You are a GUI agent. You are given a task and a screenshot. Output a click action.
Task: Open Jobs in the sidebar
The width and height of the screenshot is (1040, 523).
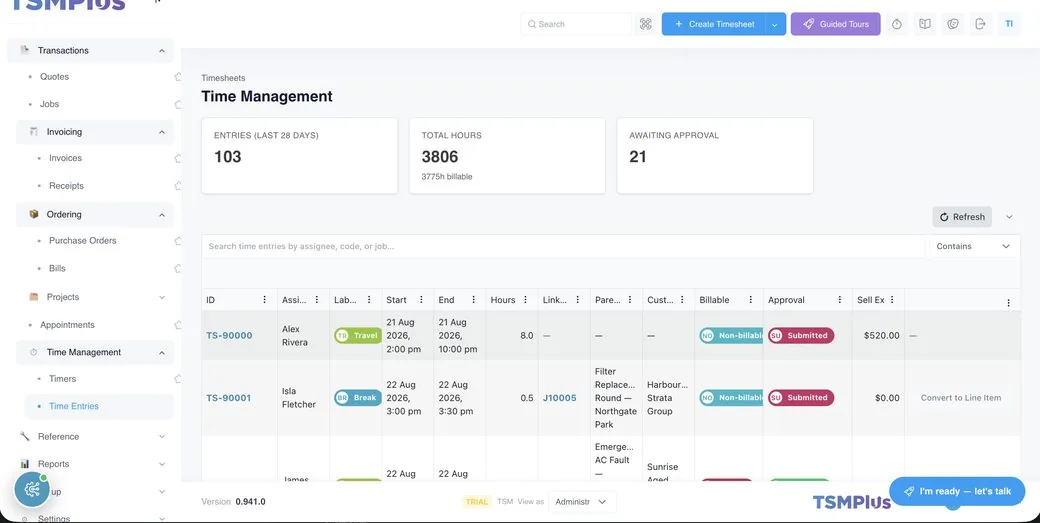49,104
